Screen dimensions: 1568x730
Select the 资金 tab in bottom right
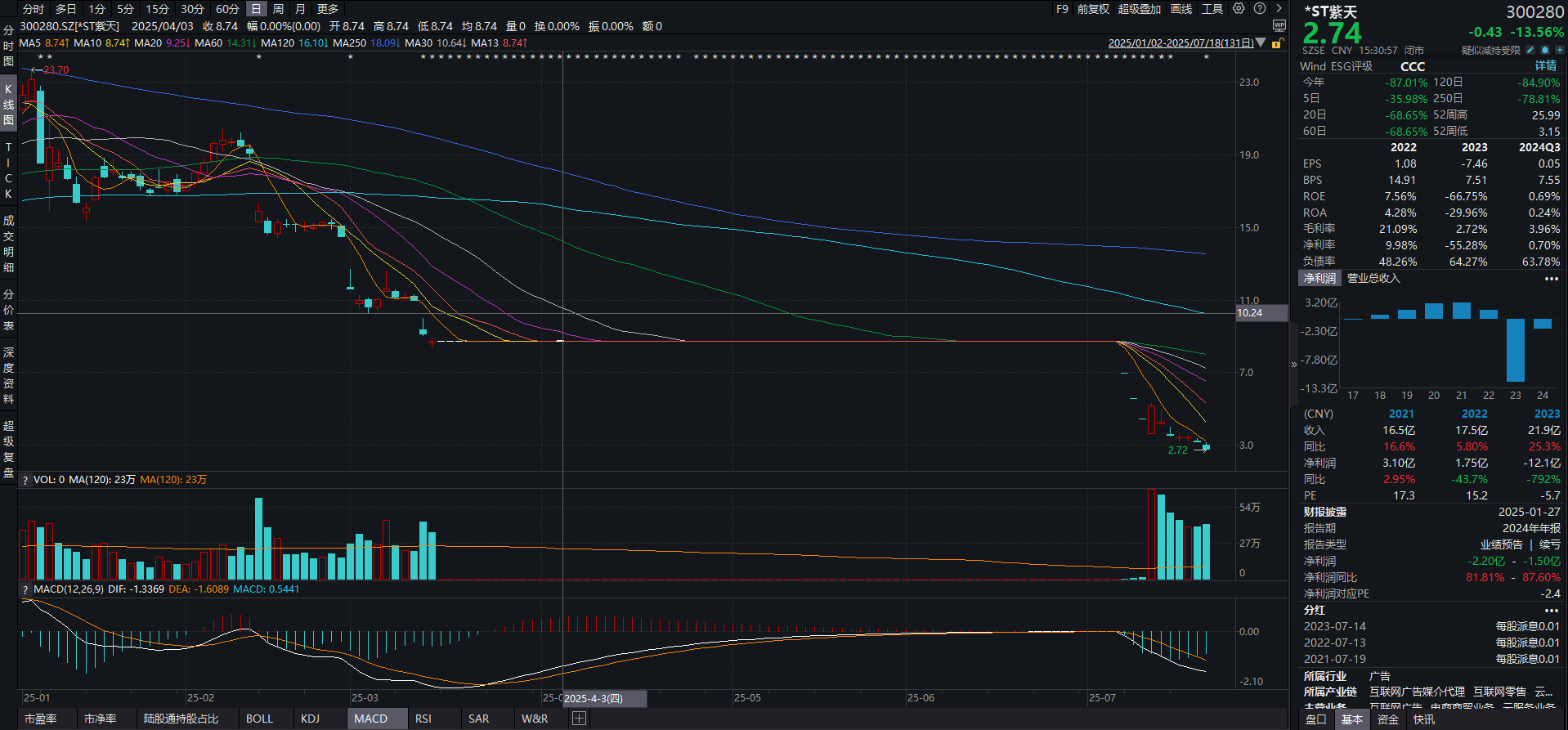[1387, 719]
